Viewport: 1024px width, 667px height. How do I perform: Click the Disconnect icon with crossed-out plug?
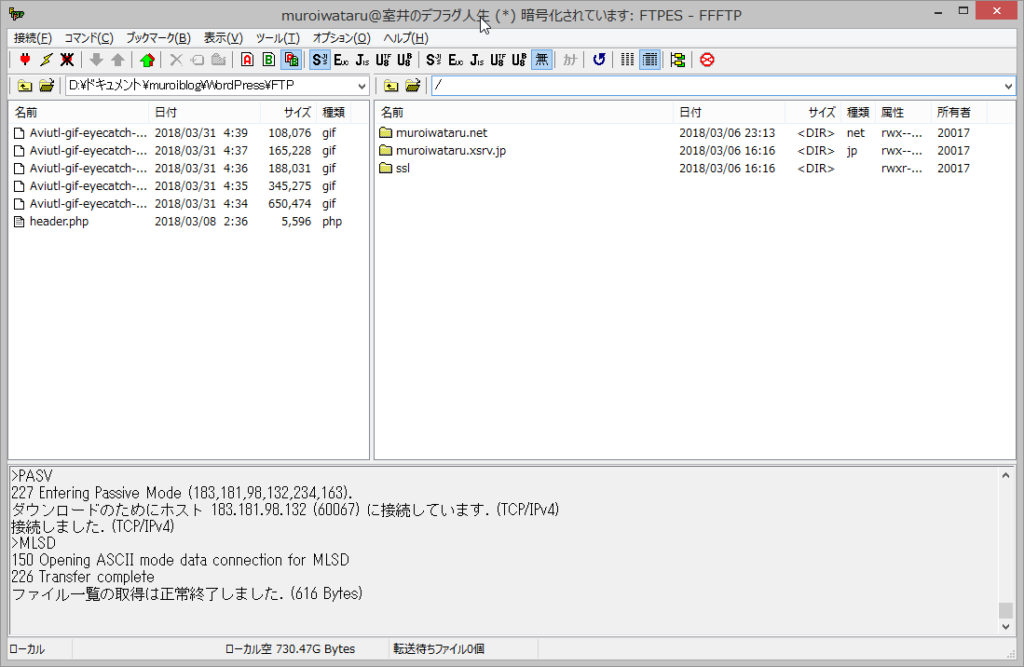click(66, 60)
